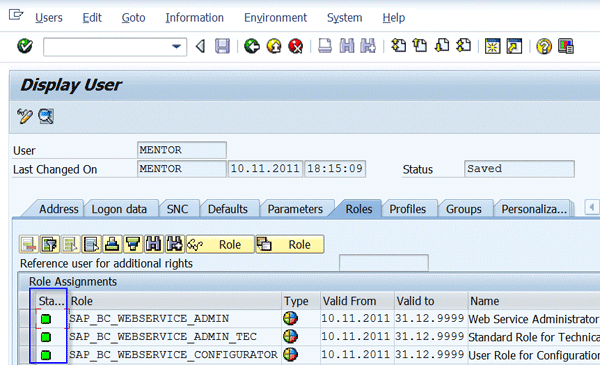Click the Valid From column header
The height and width of the screenshot is (365, 600).
coord(357,301)
